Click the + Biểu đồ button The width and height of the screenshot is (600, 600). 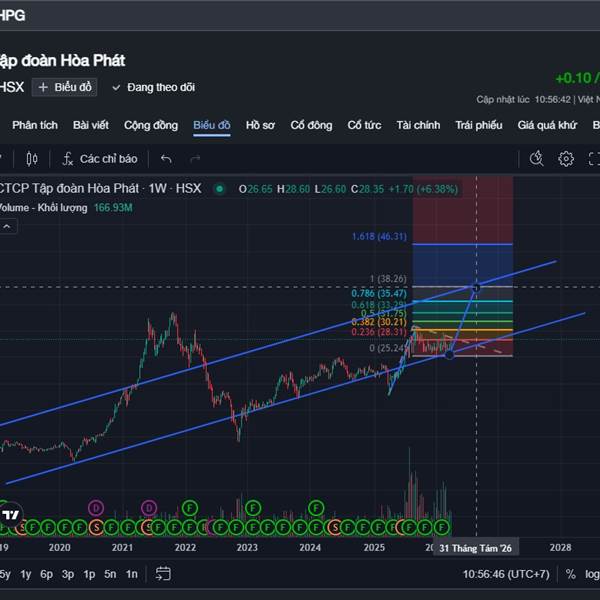tap(64, 87)
